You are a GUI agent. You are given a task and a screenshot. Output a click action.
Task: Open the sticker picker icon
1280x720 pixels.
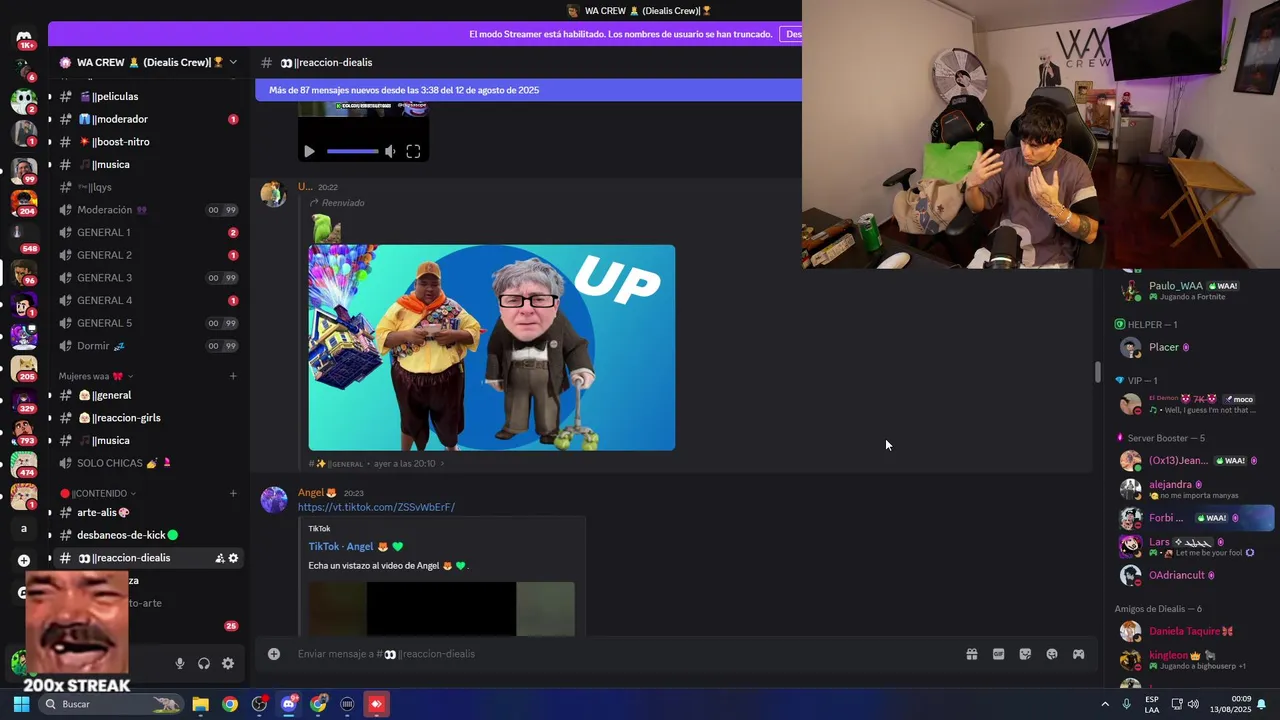pyautogui.click(x=1025, y=654)
